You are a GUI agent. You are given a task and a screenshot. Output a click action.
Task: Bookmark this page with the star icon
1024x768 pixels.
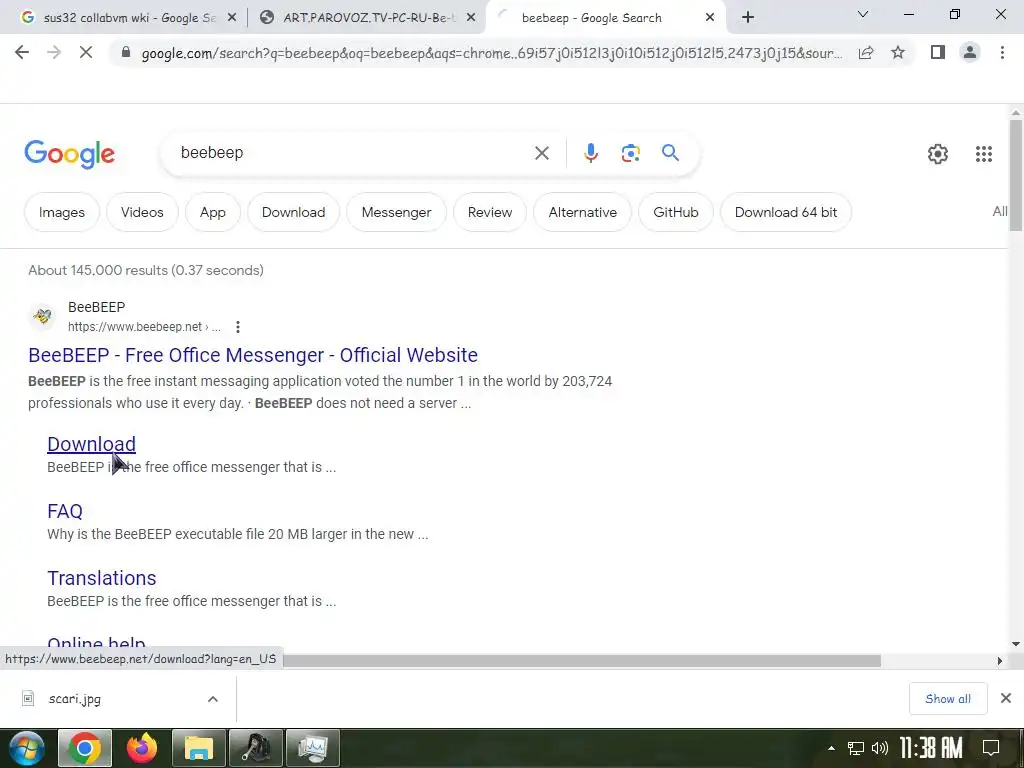898,52
